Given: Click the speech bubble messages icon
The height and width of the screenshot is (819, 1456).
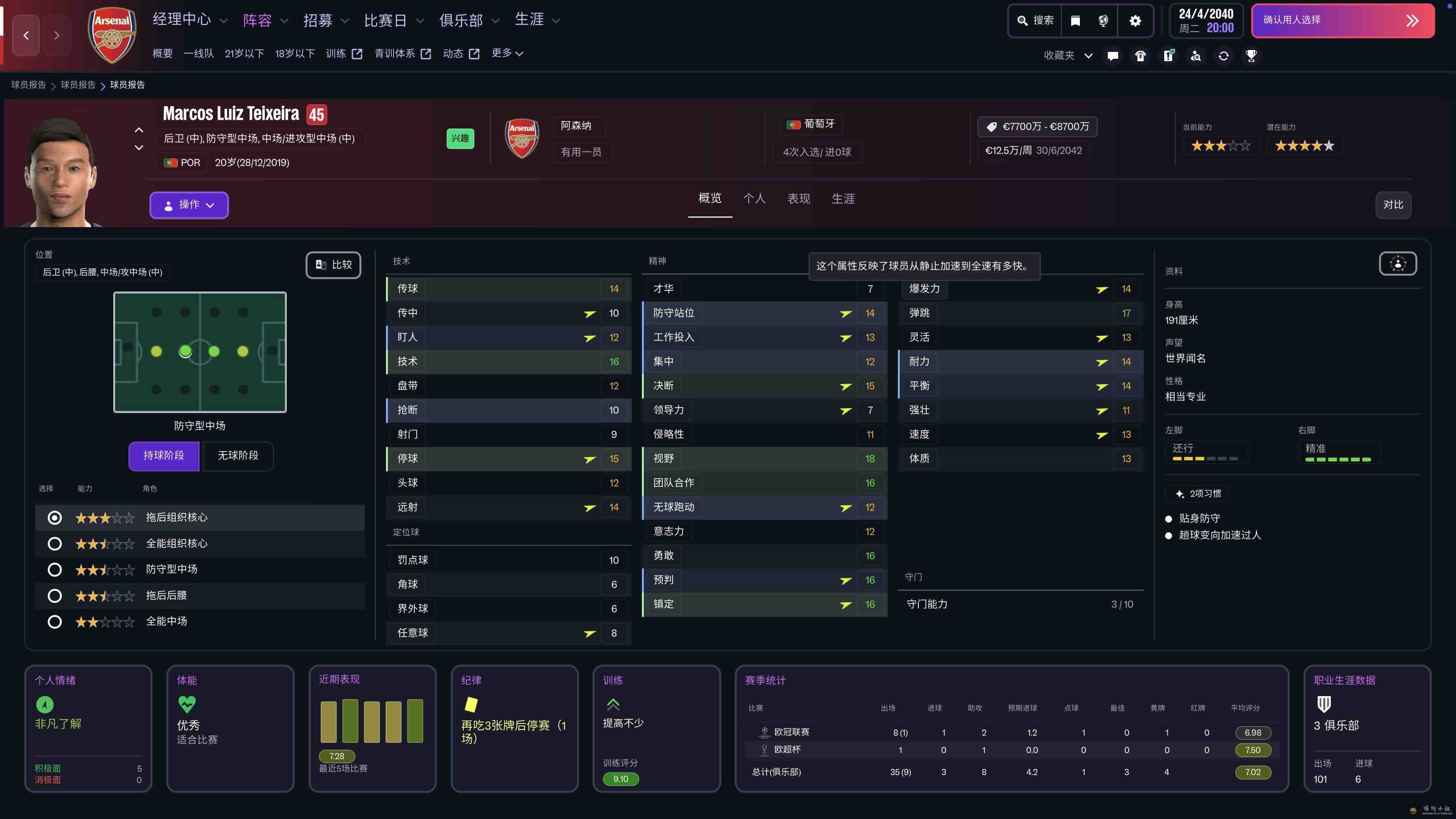Looking at the screenshot, I should pos(1112,55).
